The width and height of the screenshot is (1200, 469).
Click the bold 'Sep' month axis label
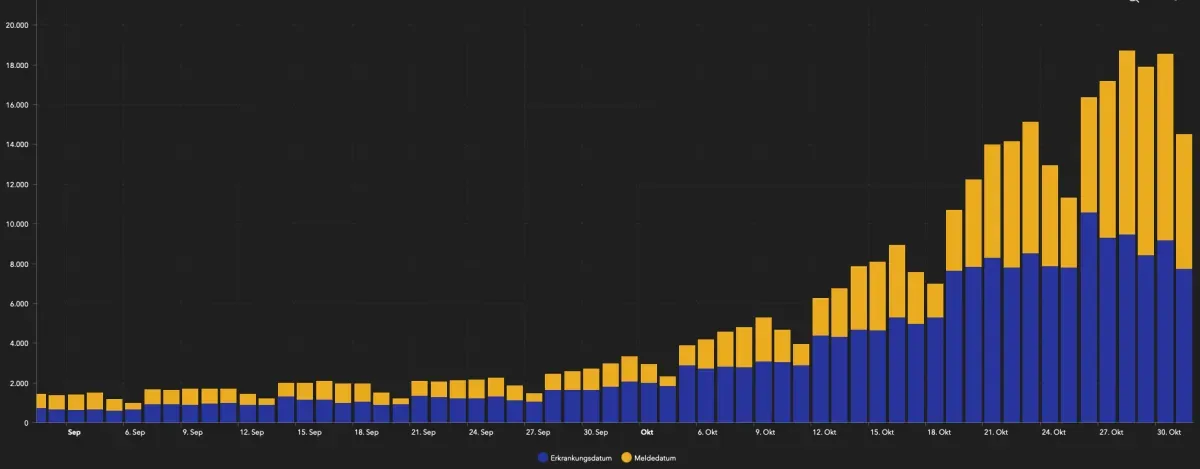[74, 433]
